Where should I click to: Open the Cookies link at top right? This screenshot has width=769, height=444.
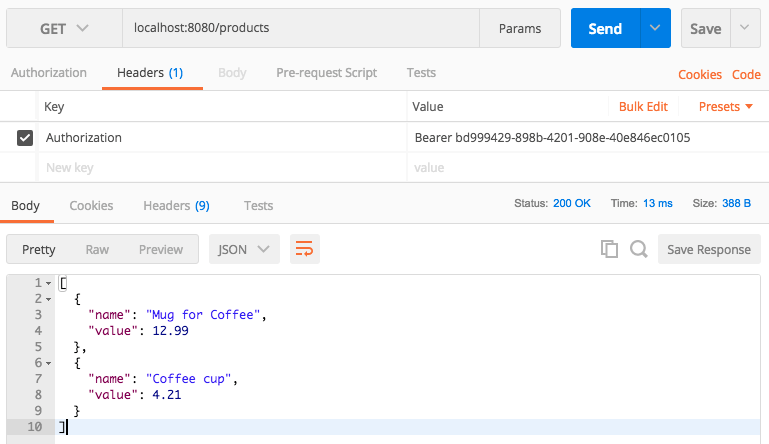(x=700, y=75)
